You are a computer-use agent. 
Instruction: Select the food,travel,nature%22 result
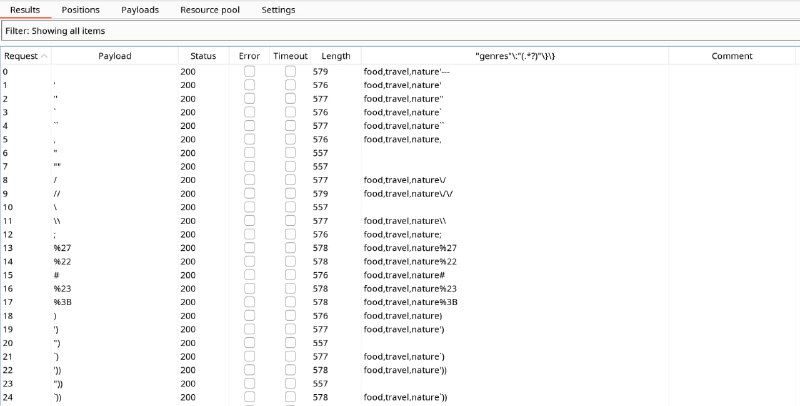click(x=410, y=262)
